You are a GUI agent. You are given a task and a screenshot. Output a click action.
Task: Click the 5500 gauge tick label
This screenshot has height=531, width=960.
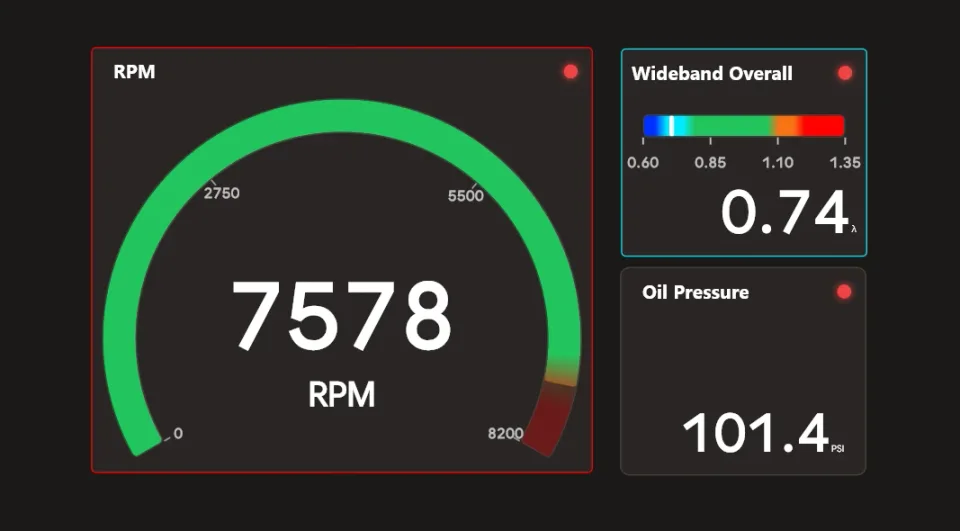click(466, 196)
